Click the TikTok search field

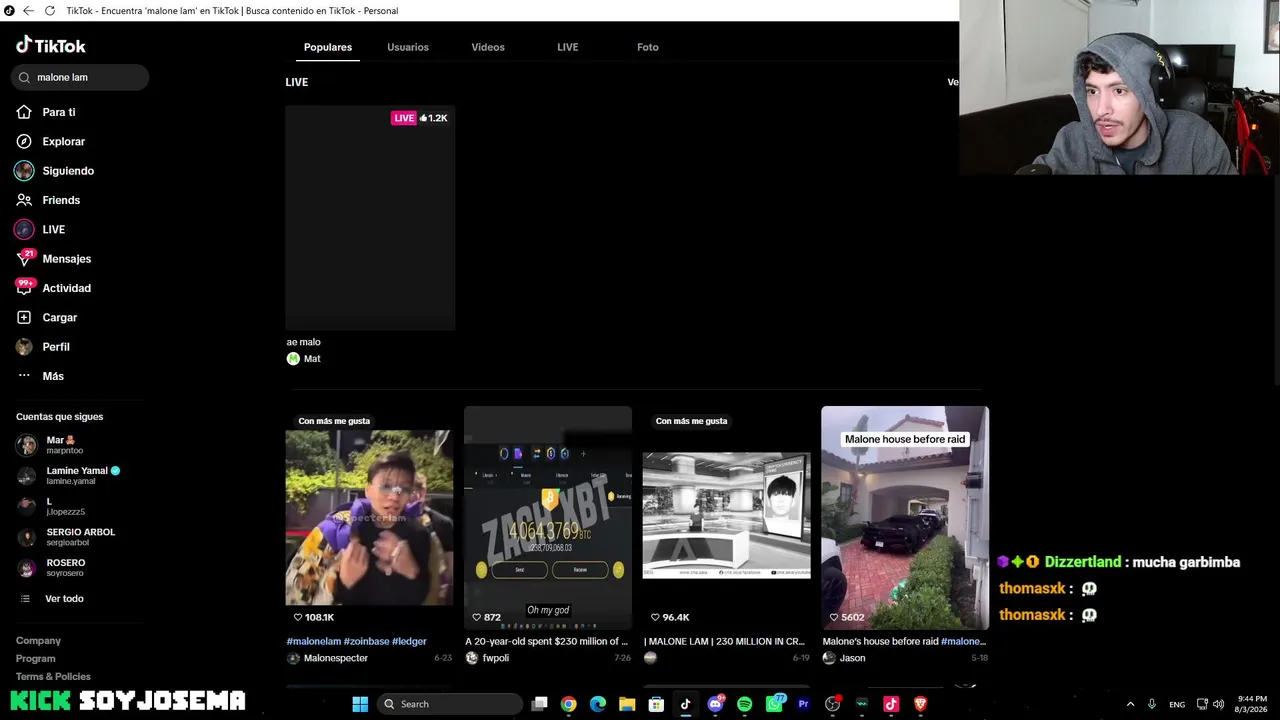click(80, 77)
